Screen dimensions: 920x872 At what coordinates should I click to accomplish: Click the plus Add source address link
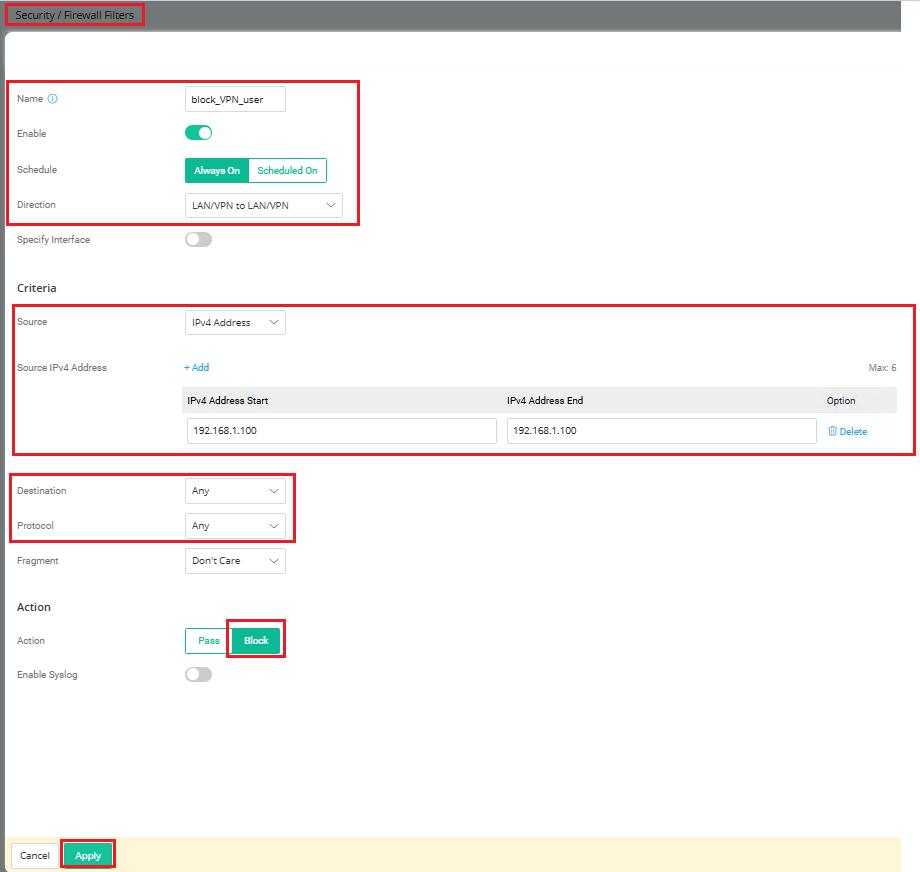pos(196,368)
